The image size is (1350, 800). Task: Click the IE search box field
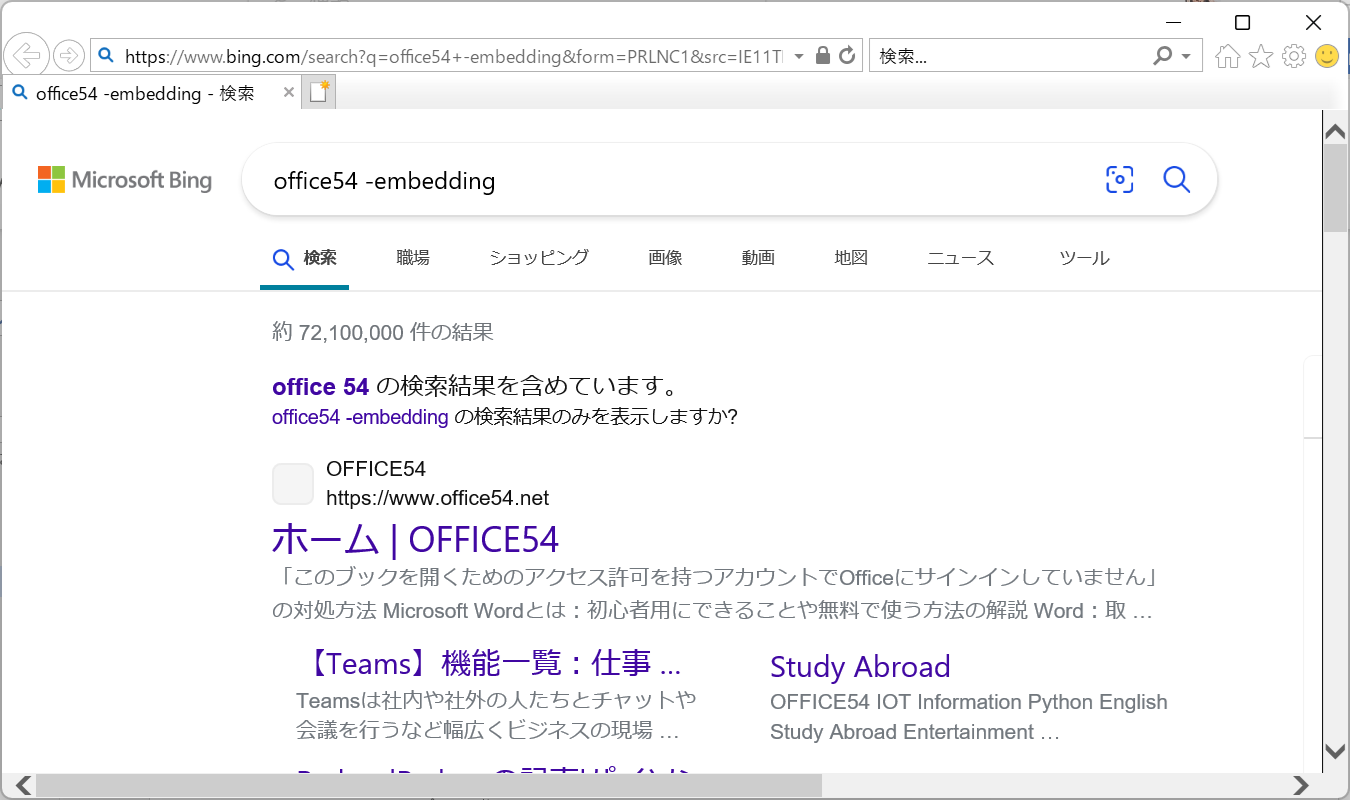(x=1010, y=56)
